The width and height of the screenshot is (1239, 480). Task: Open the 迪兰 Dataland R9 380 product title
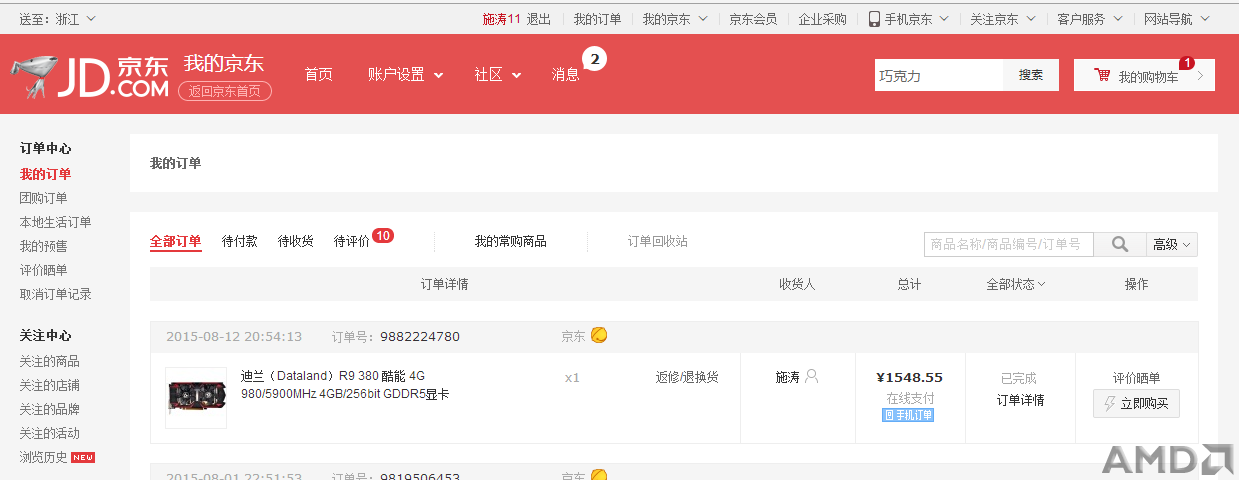[345, 385]
